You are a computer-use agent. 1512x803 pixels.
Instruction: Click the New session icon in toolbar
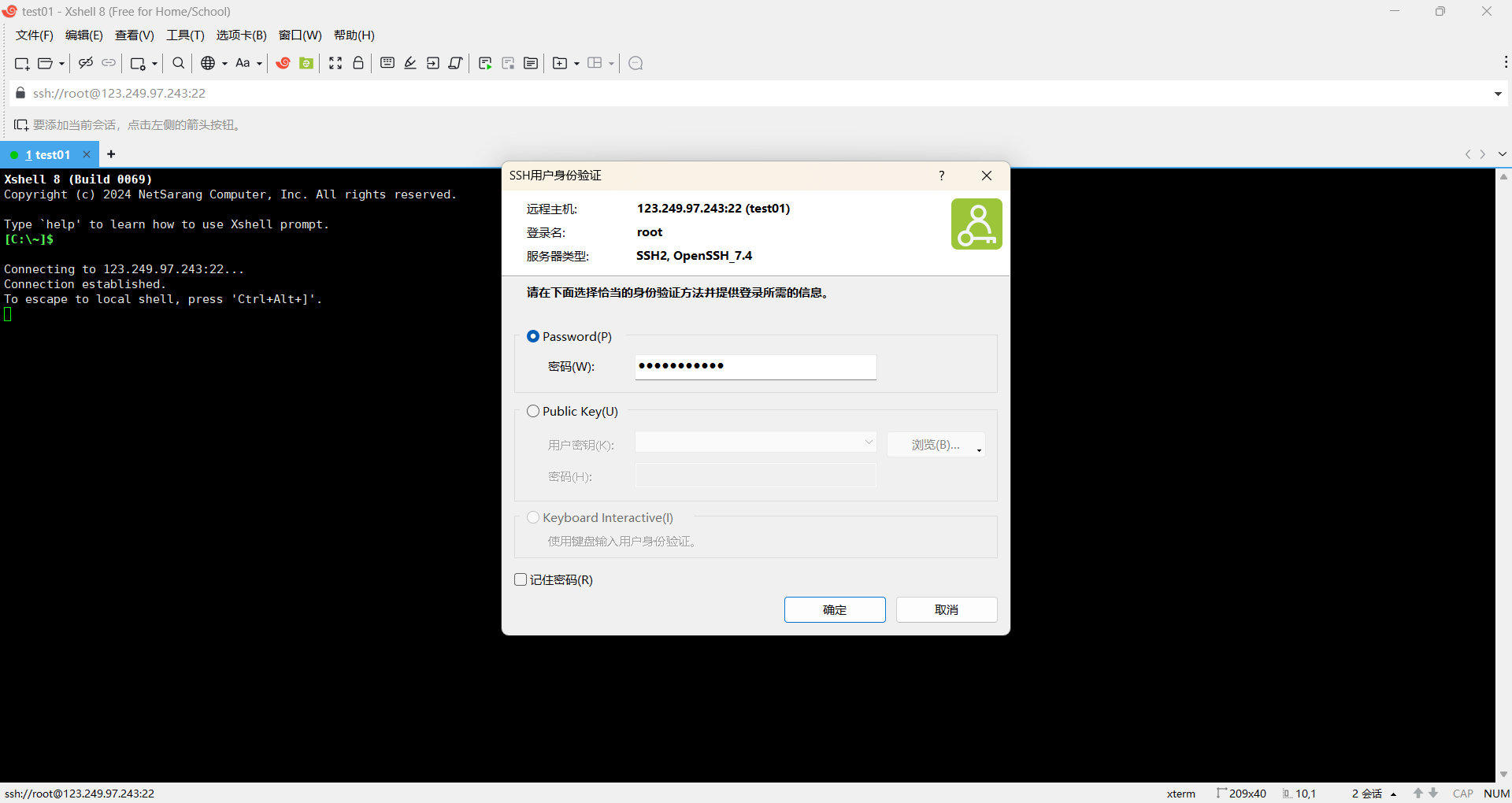click(22, 63)
